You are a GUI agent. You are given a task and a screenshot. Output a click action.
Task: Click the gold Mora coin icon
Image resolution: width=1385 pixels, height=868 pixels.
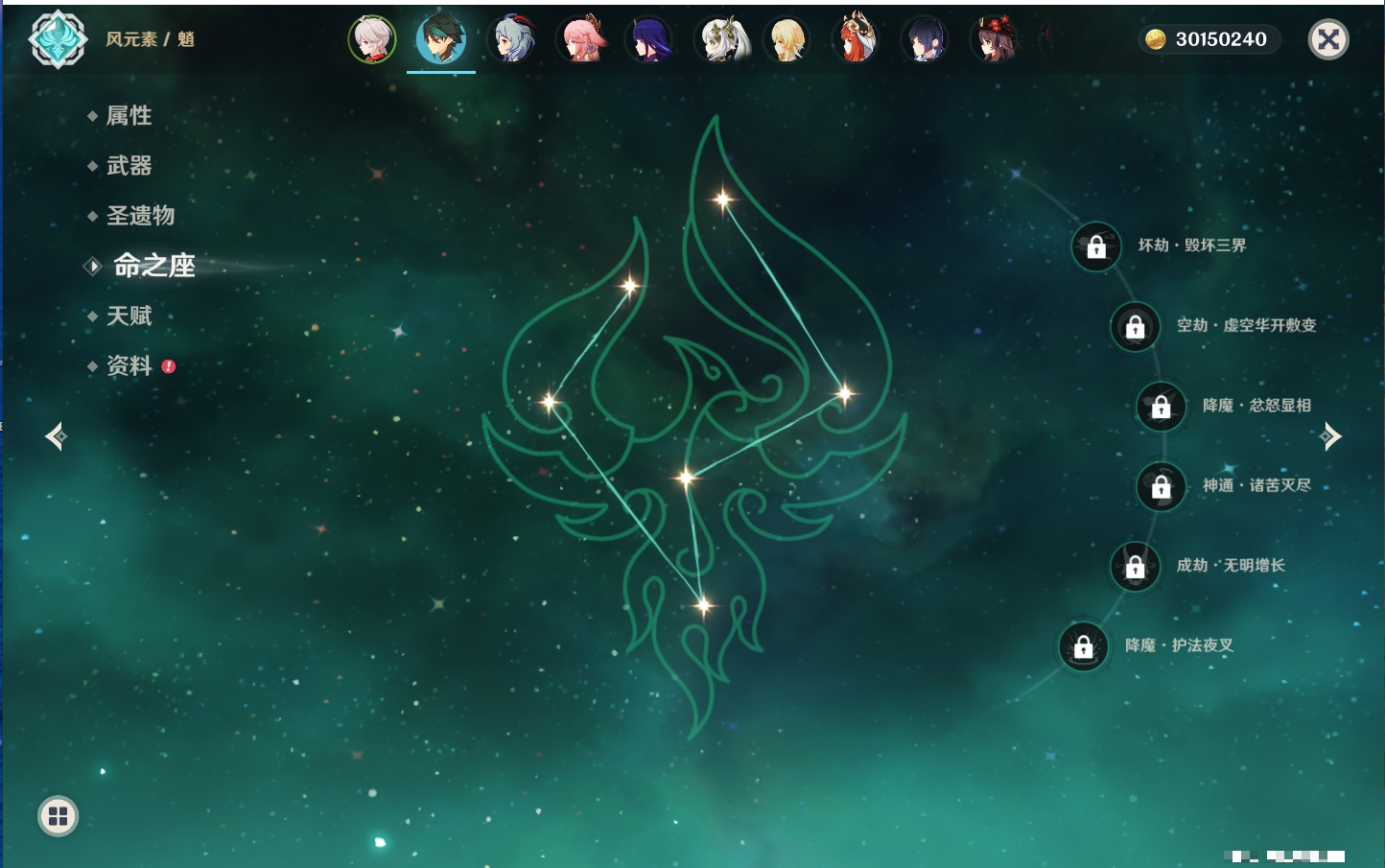pos(1156,39)
